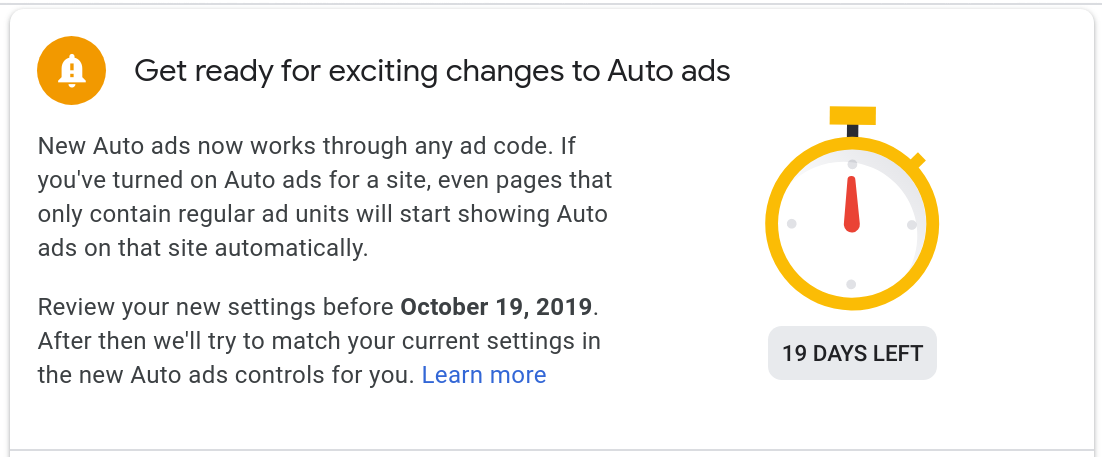Viewport: 1102px width, 457px height.
Task: Click the 19 DAYS LEFT badge
Action: (x=852, y=353)
